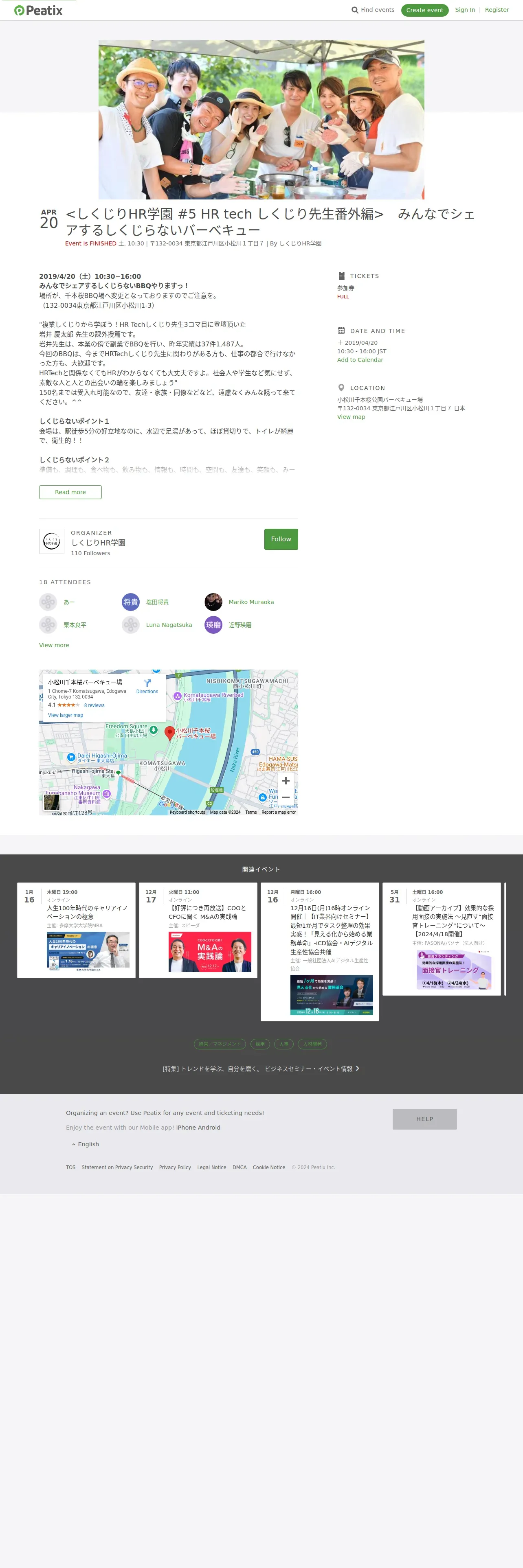Zoom out on the map with minus
Image resolution: width=523 pixels, height=1568 pixels.
click(x=286, y=797)
